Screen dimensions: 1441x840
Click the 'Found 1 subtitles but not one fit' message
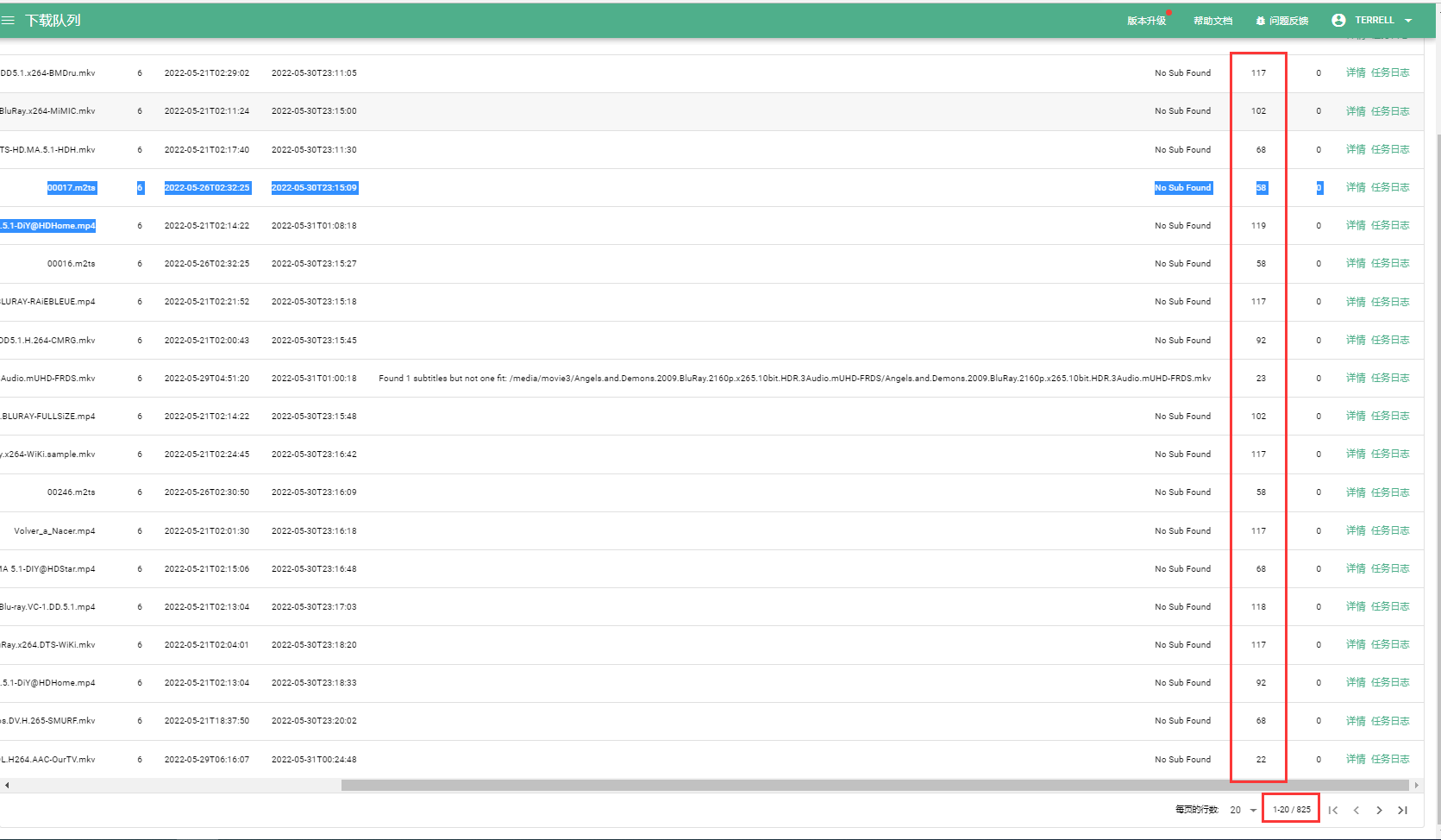pyautogui.click(x=795, y=378)
